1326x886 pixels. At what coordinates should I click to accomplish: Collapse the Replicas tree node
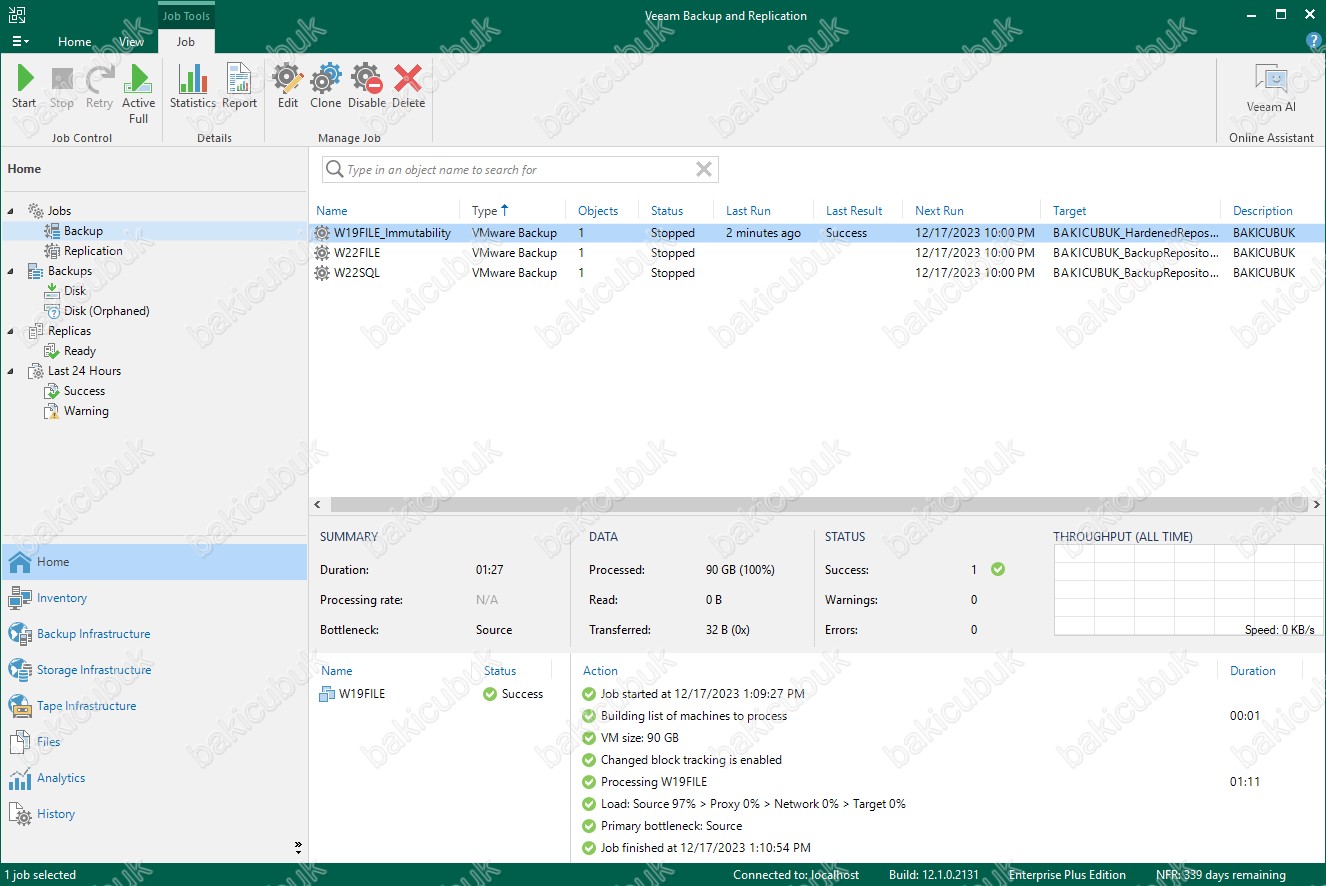11,331
